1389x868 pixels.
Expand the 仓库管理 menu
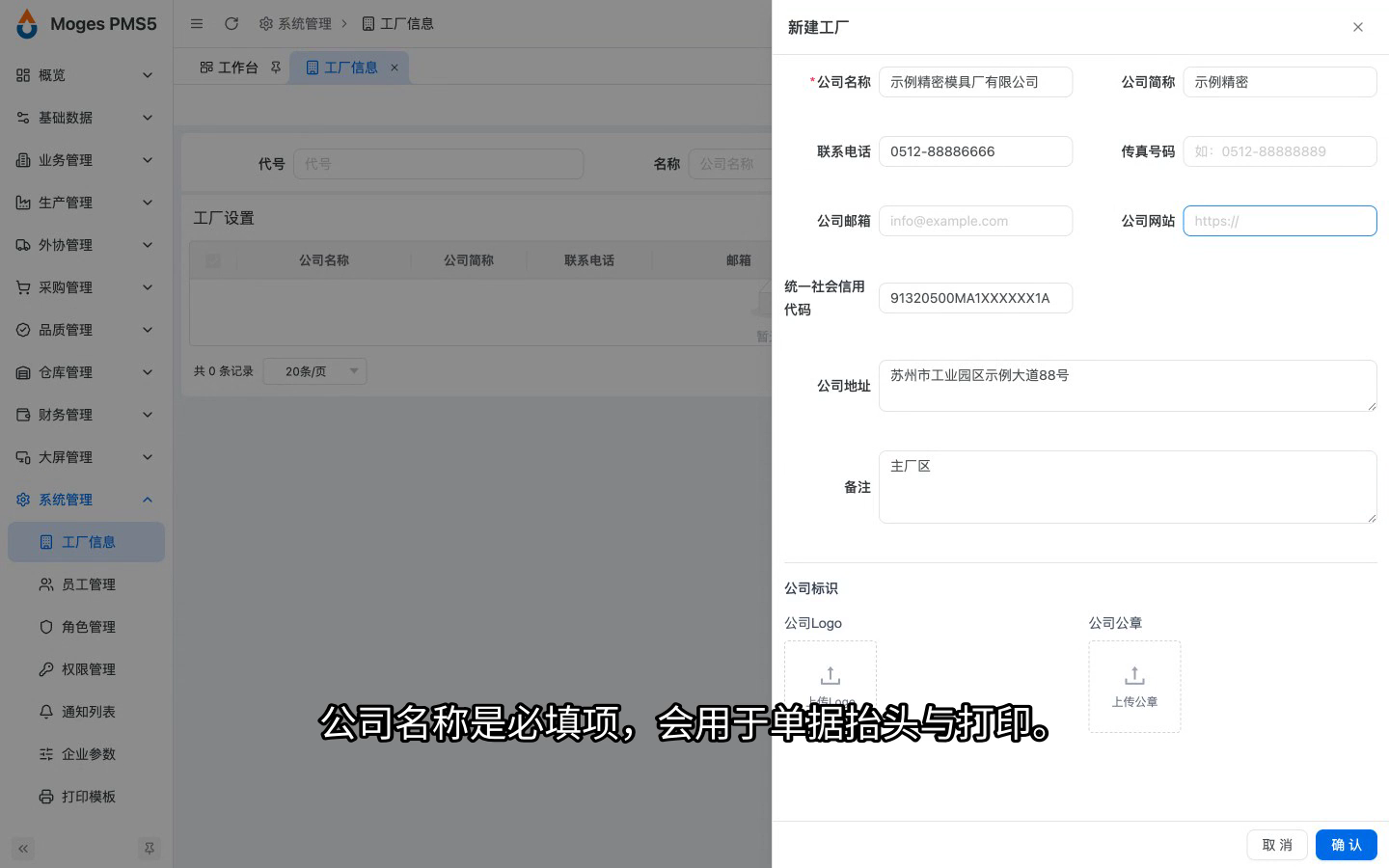coord(87,372)
